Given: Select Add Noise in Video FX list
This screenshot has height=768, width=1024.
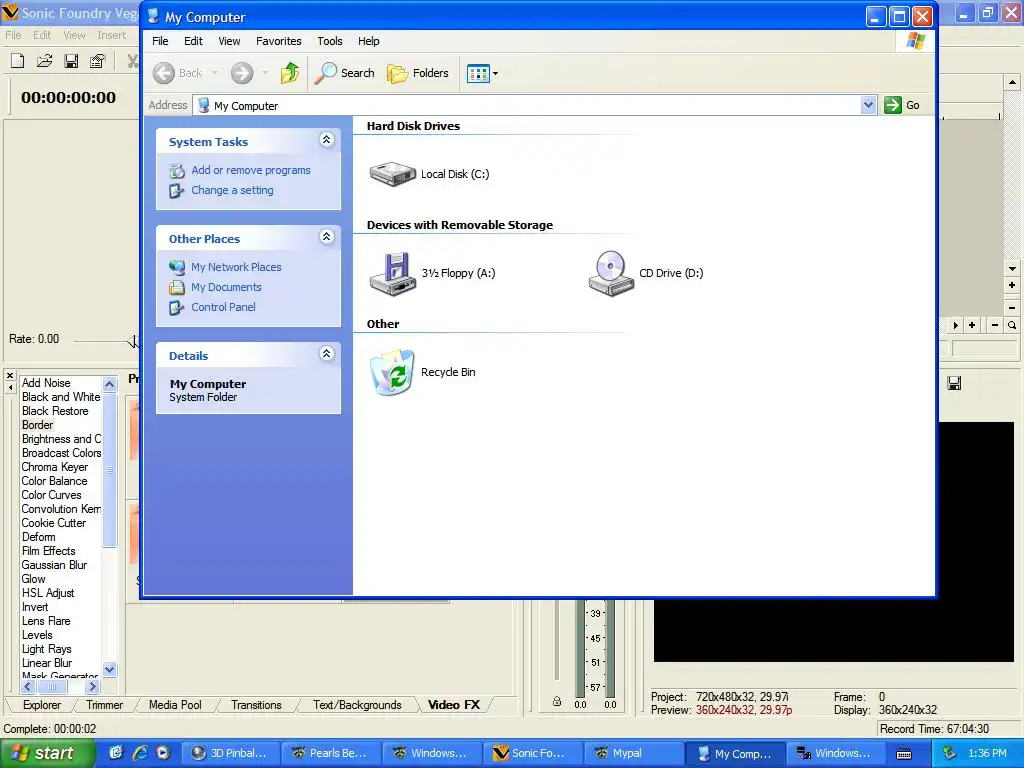Looking at the screenshot, I should [x=46, y=383].
